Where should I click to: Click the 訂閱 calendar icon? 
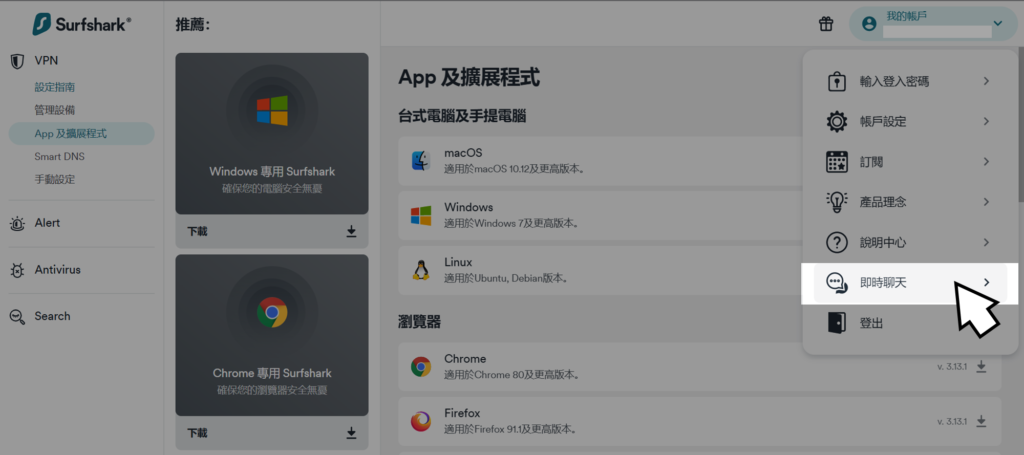point(837,161)
